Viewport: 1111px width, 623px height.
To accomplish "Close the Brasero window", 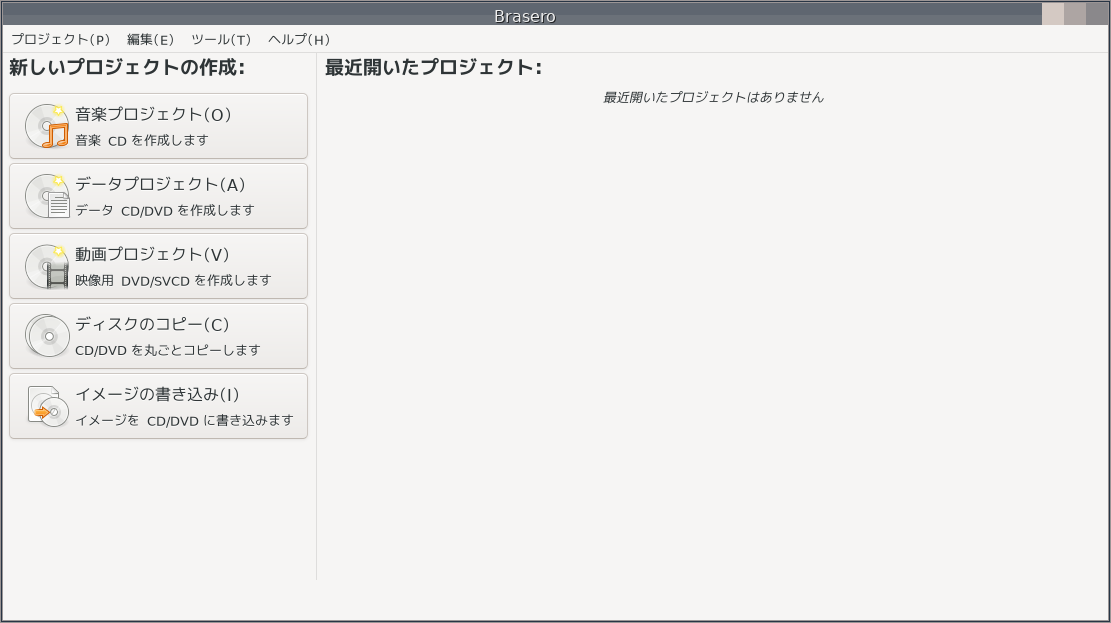I will (1097, 14).
